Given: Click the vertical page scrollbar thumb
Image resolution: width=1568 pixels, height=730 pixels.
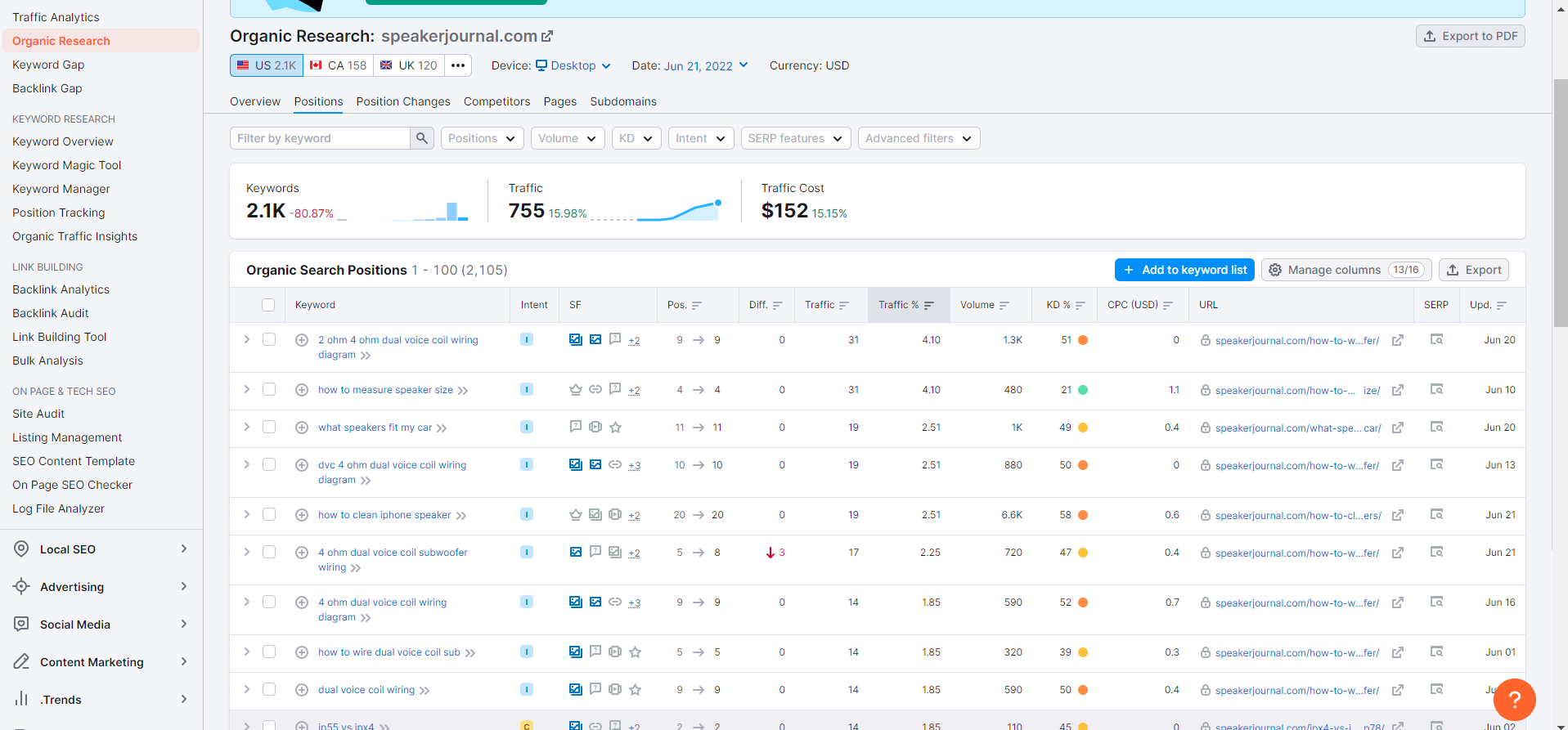Looking at the screenshot, I should [x=1561, y=204].
